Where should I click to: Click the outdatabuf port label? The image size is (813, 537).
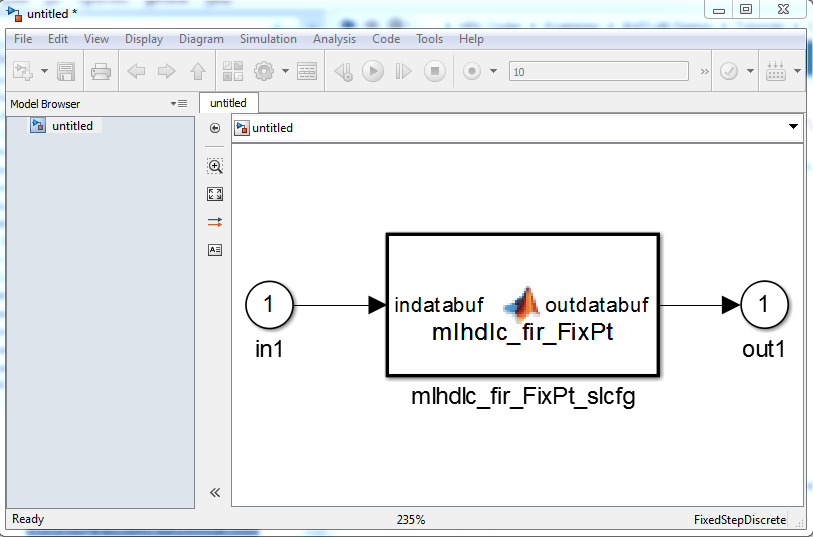(x=597, y=305)
